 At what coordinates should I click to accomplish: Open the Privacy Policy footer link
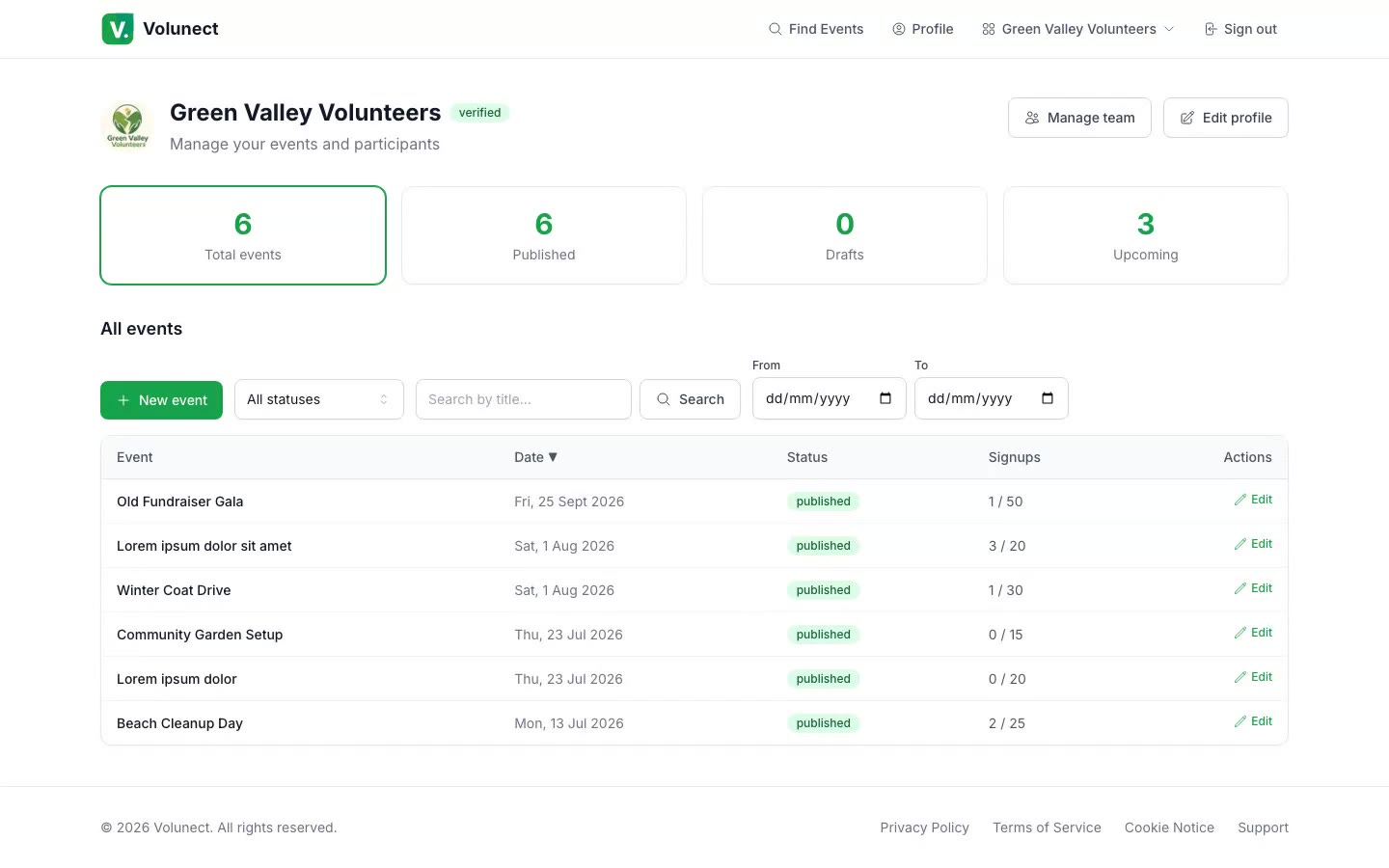point(924,827)
